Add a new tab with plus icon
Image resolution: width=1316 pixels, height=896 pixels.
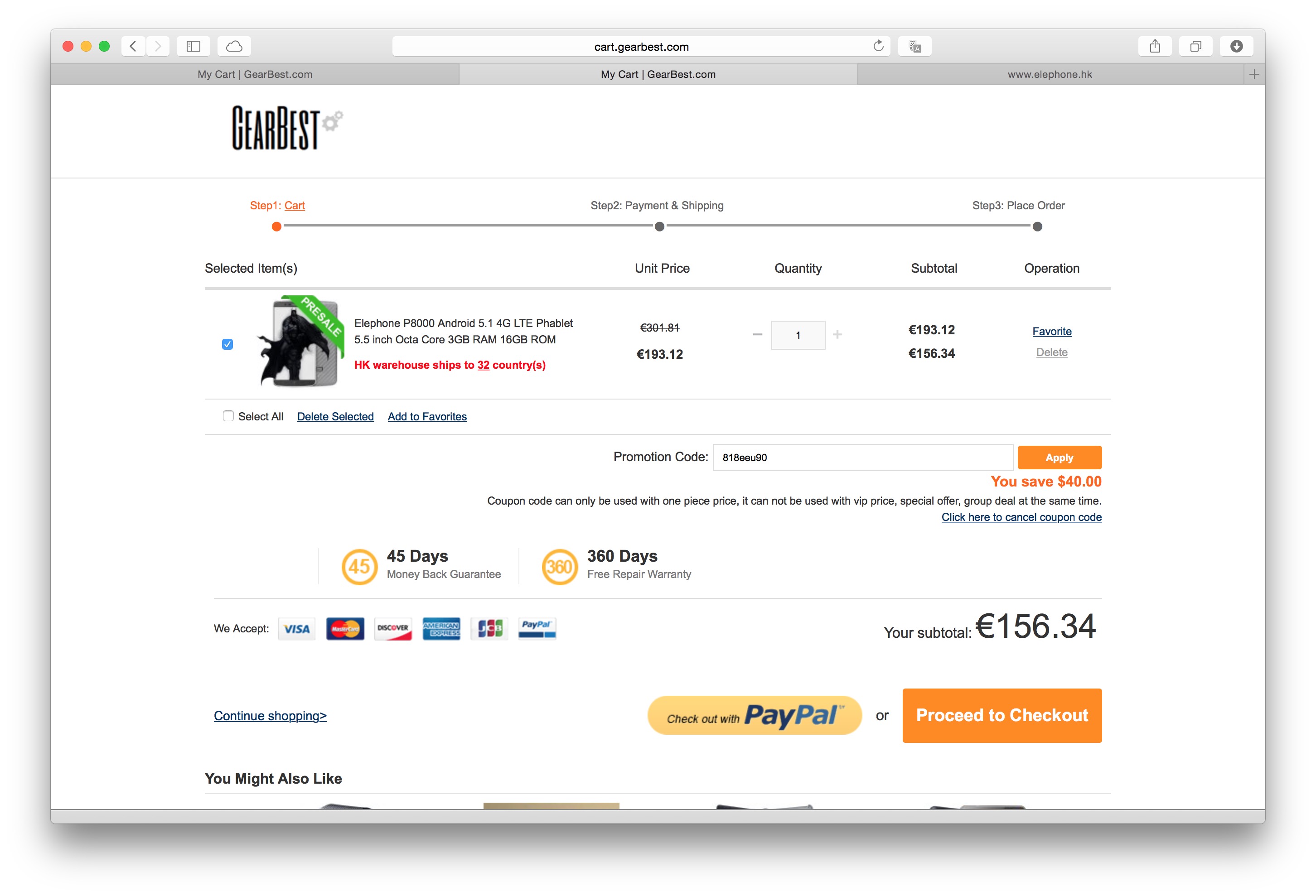pyautogui.click(x=1254, y=74)
